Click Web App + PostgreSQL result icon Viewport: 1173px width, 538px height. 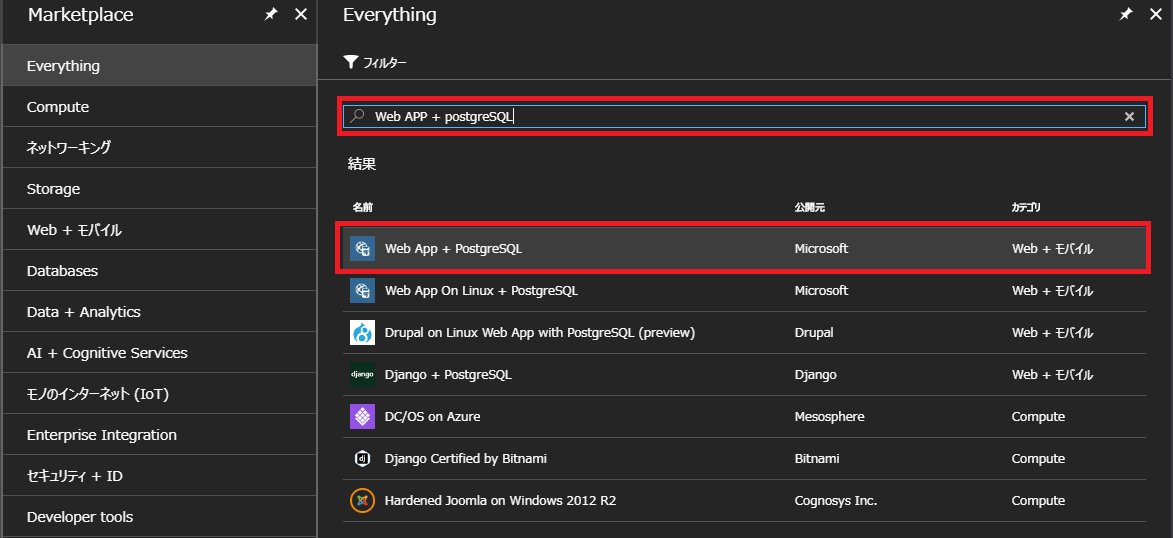coord(362,248)
